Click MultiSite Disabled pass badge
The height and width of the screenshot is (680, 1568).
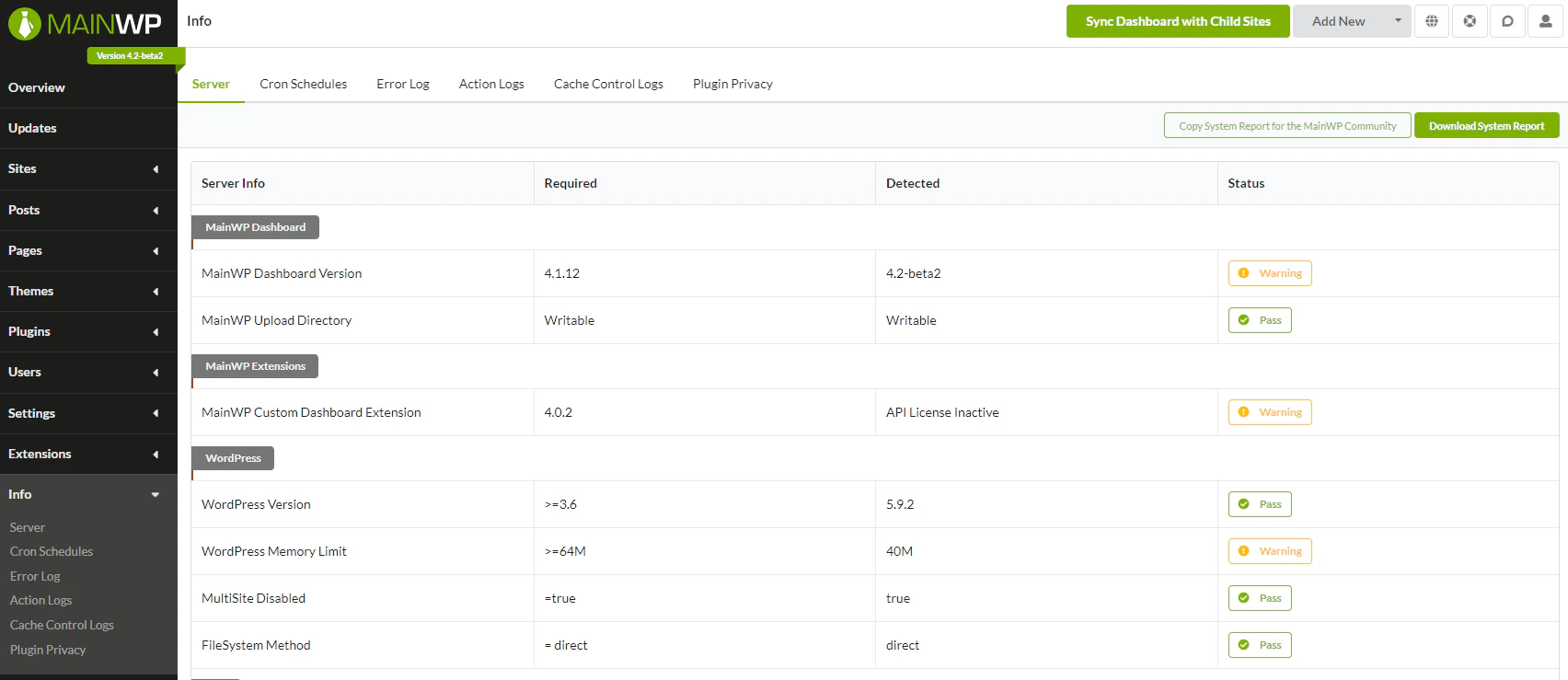click(x=1260, y=598)
